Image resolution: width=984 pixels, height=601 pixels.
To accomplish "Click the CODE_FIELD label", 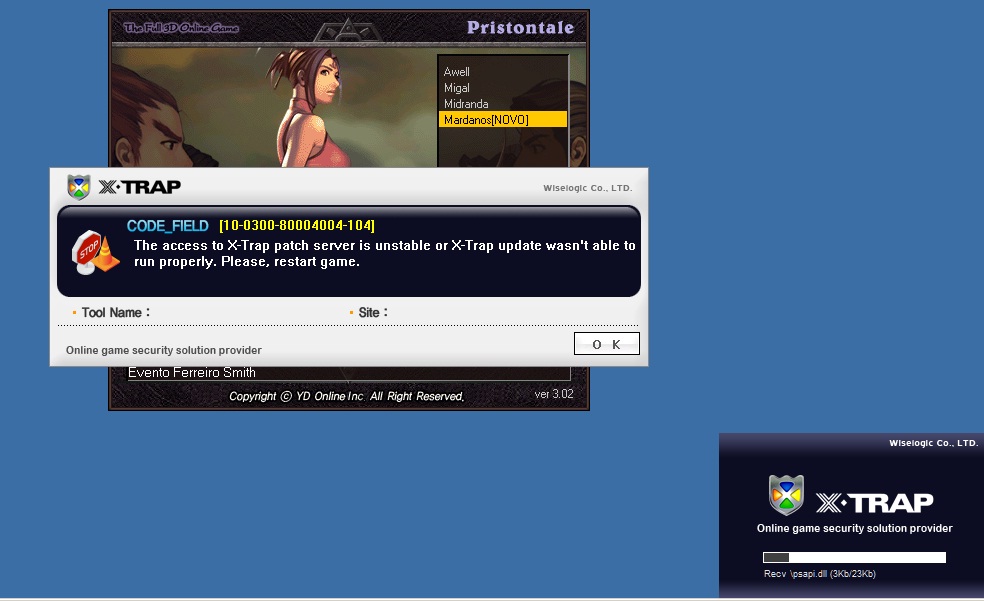I will click(168, 226).
